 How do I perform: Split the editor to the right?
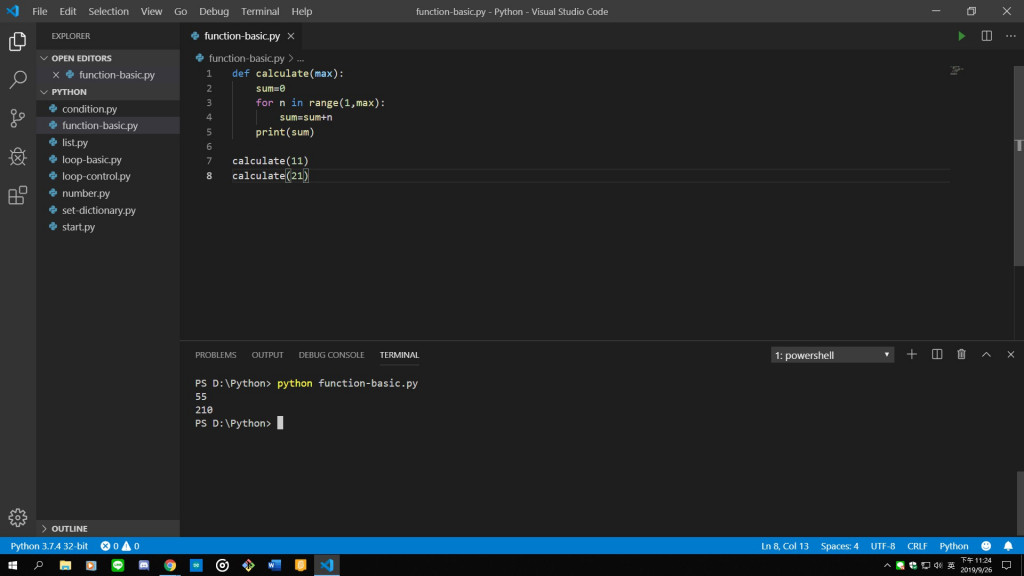tap(987, 36)
